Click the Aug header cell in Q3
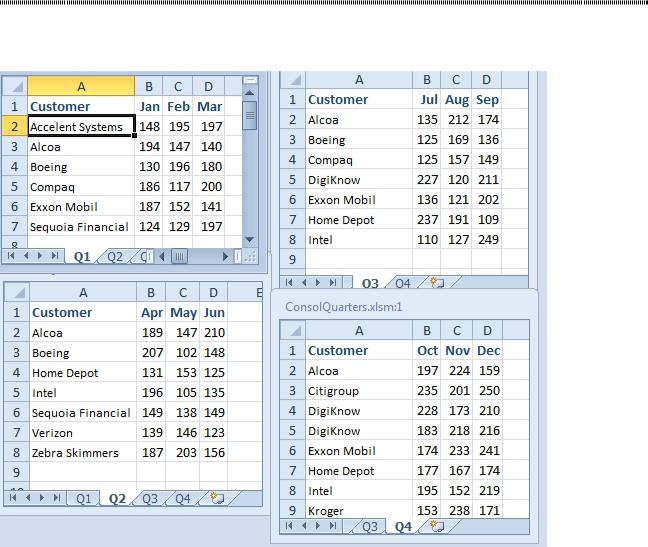This screenshot has width=648, height=547. (x=456, y=100)
